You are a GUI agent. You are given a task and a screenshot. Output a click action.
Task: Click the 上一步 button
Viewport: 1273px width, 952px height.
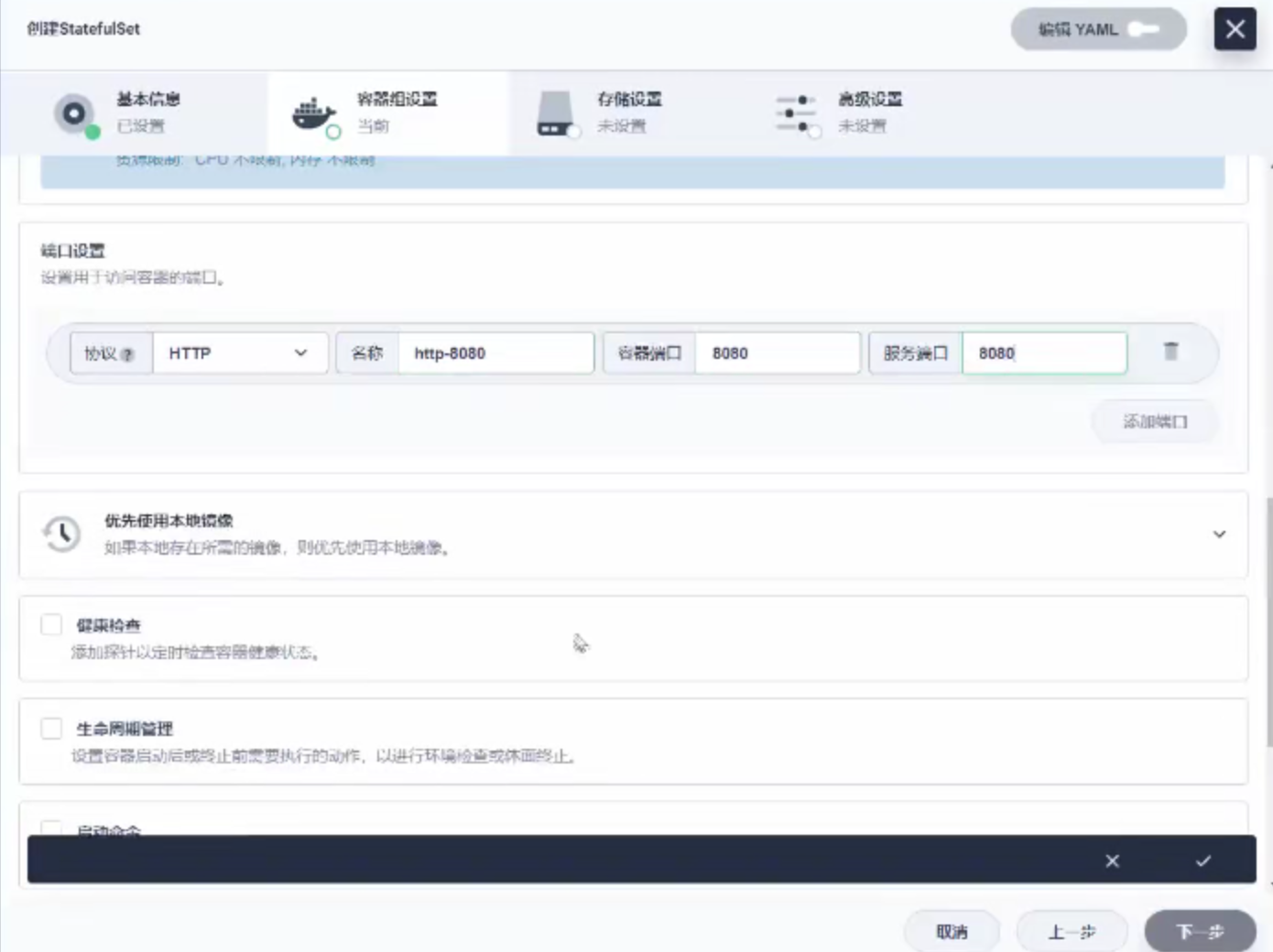(x=1072, y=931)
